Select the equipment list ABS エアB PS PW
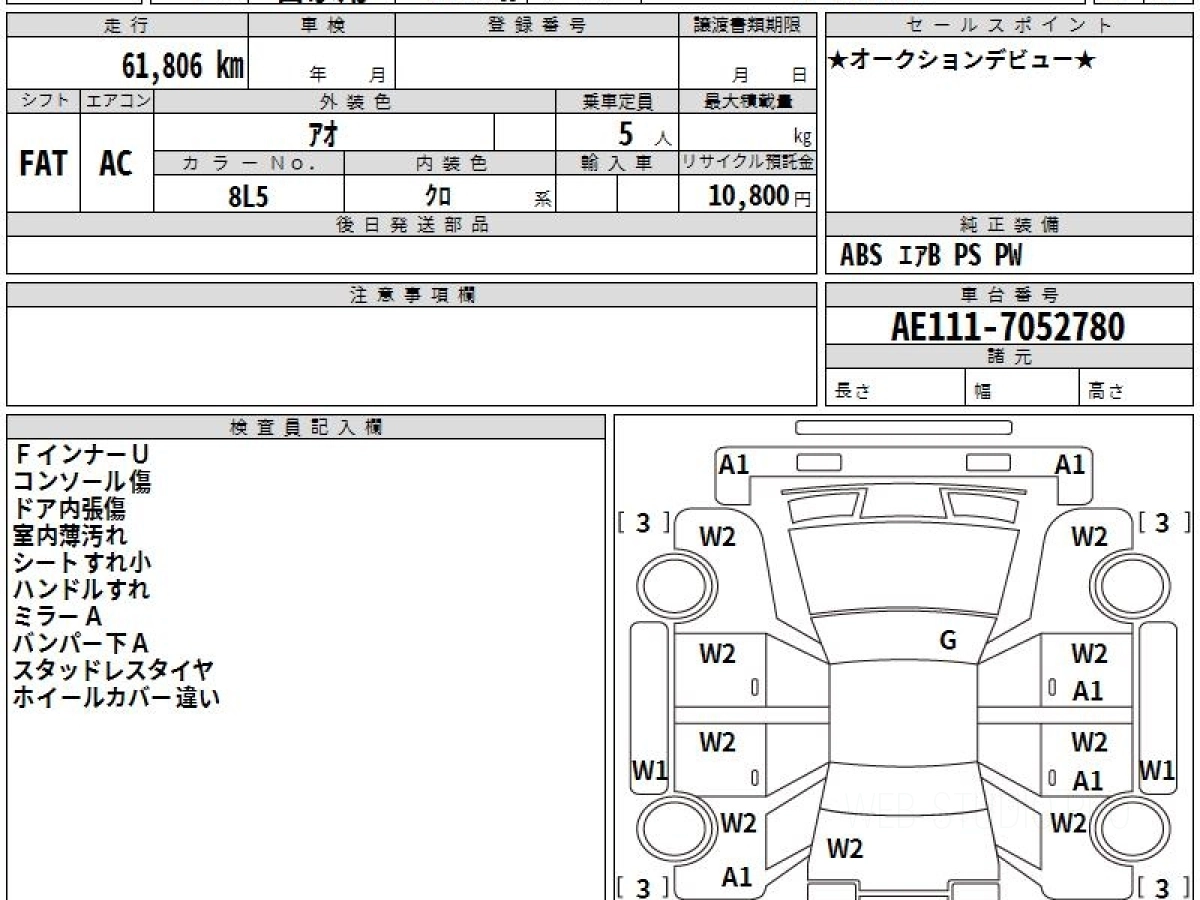1200x900 pixels. tap(931, 256)
